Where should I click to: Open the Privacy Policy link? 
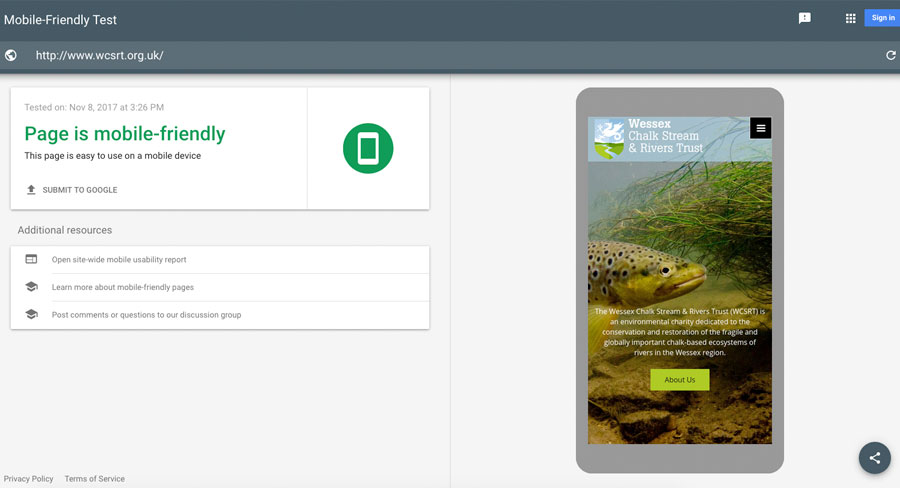pos(28,478)
